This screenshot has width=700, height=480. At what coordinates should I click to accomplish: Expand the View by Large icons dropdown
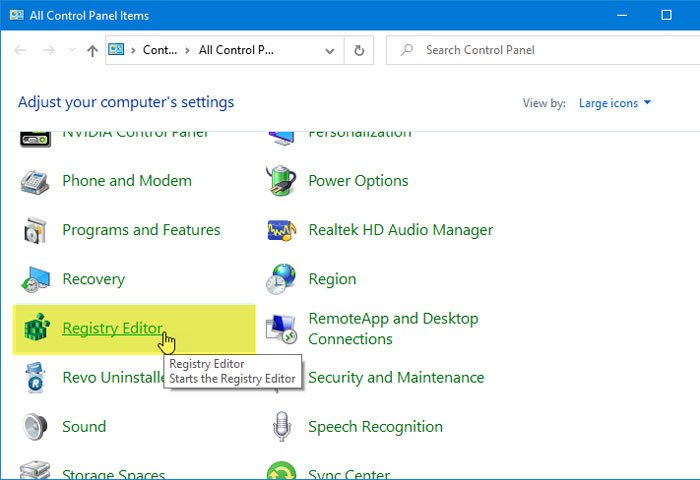coord(615,103)
